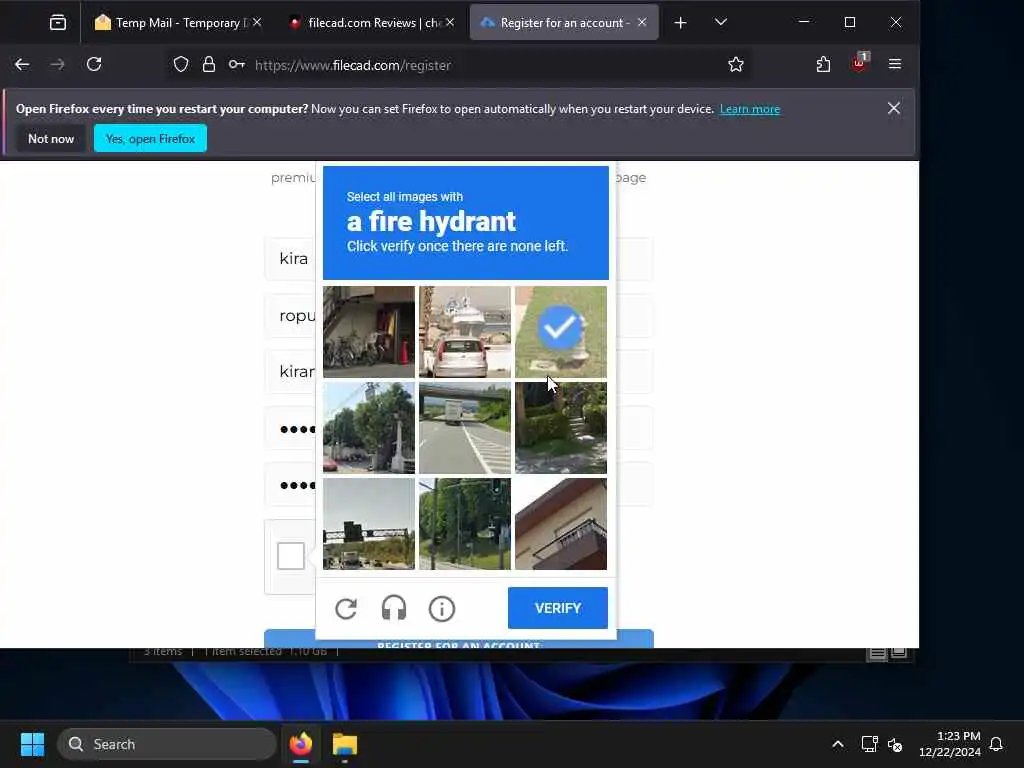Select captcha tile with traffic signal gantry
1024x768 pixels.
pyautogui.click(x=369, y=524)
